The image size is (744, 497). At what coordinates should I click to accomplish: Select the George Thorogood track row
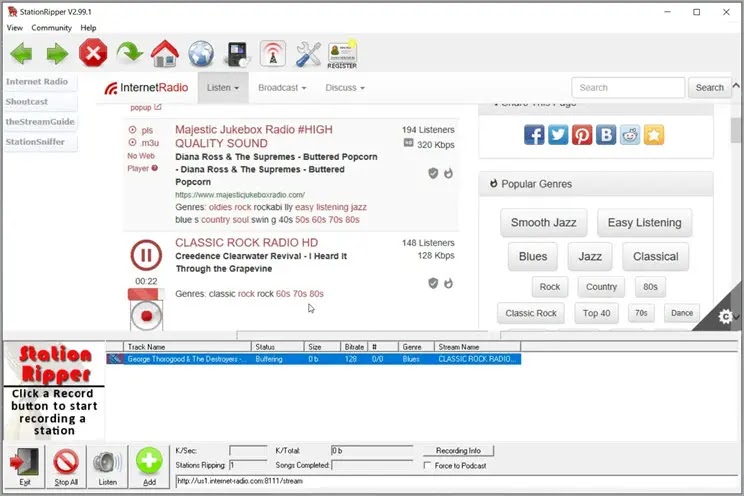point(314,359)
